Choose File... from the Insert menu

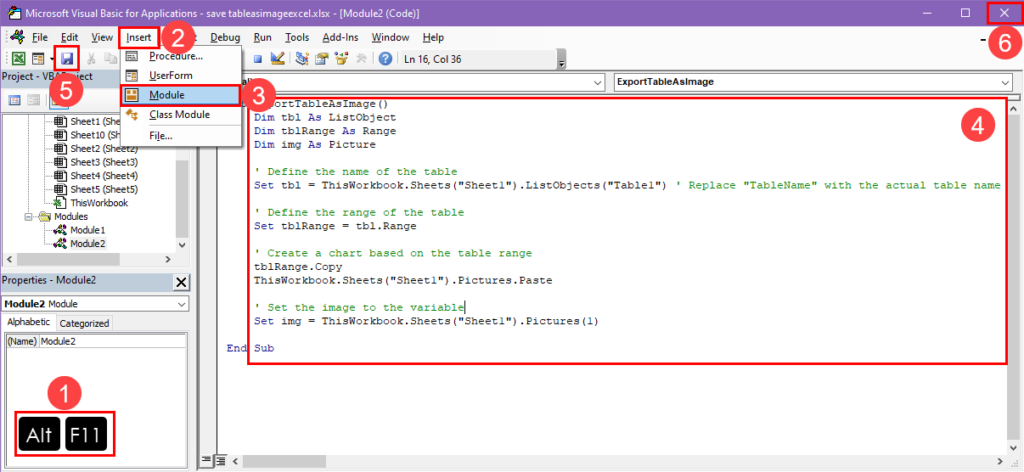(181, 136)
